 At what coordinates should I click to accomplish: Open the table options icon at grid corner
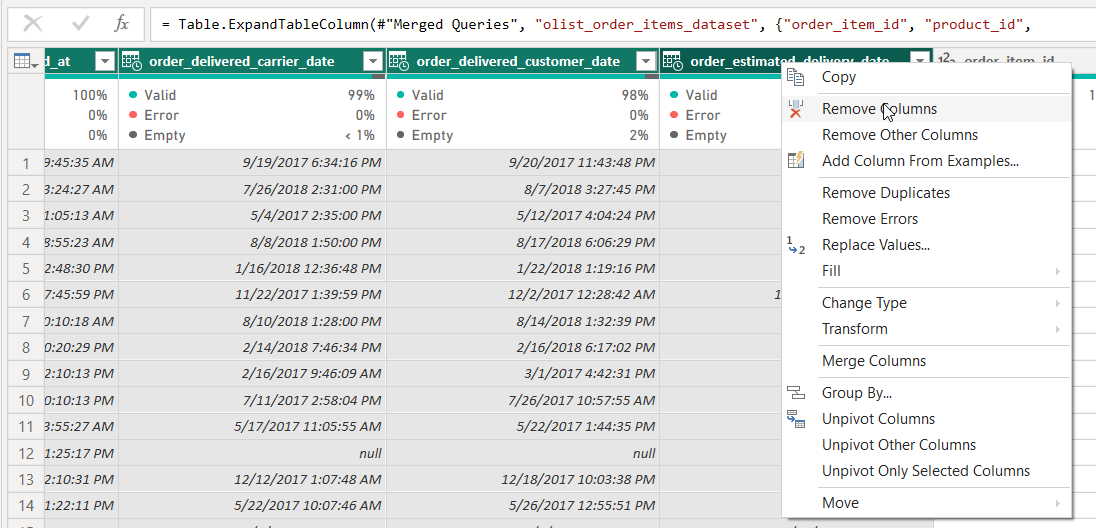(x=26, y=62)
